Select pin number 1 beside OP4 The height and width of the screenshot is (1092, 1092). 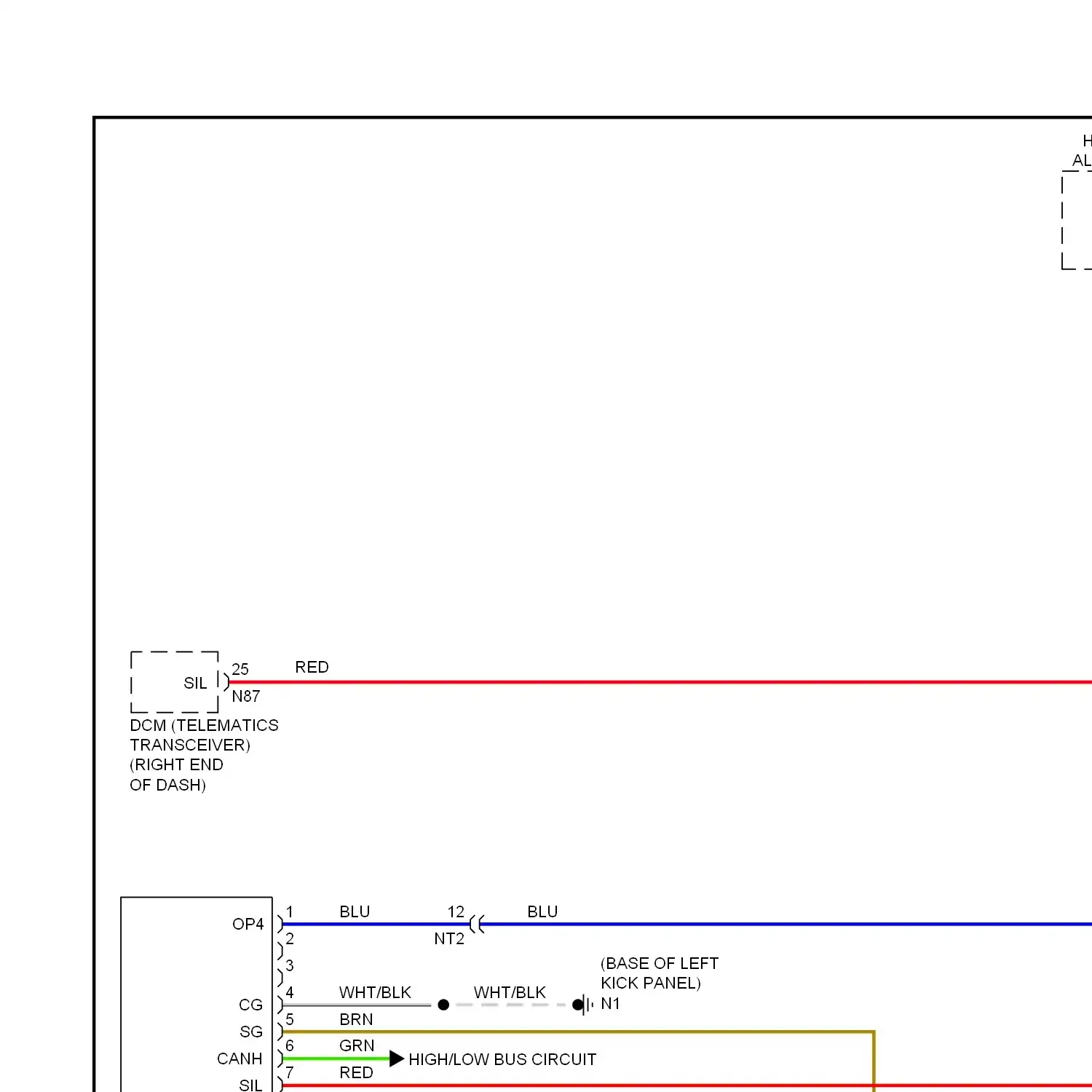290,911
